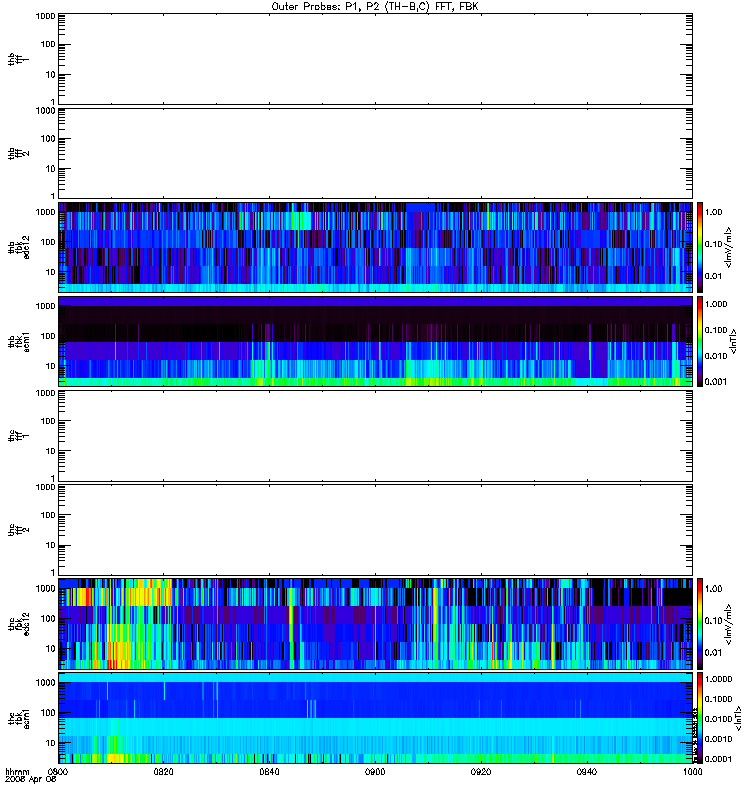
Task: Click the 1000 tick label on thc fff 1
Action: tap(45, 393)
